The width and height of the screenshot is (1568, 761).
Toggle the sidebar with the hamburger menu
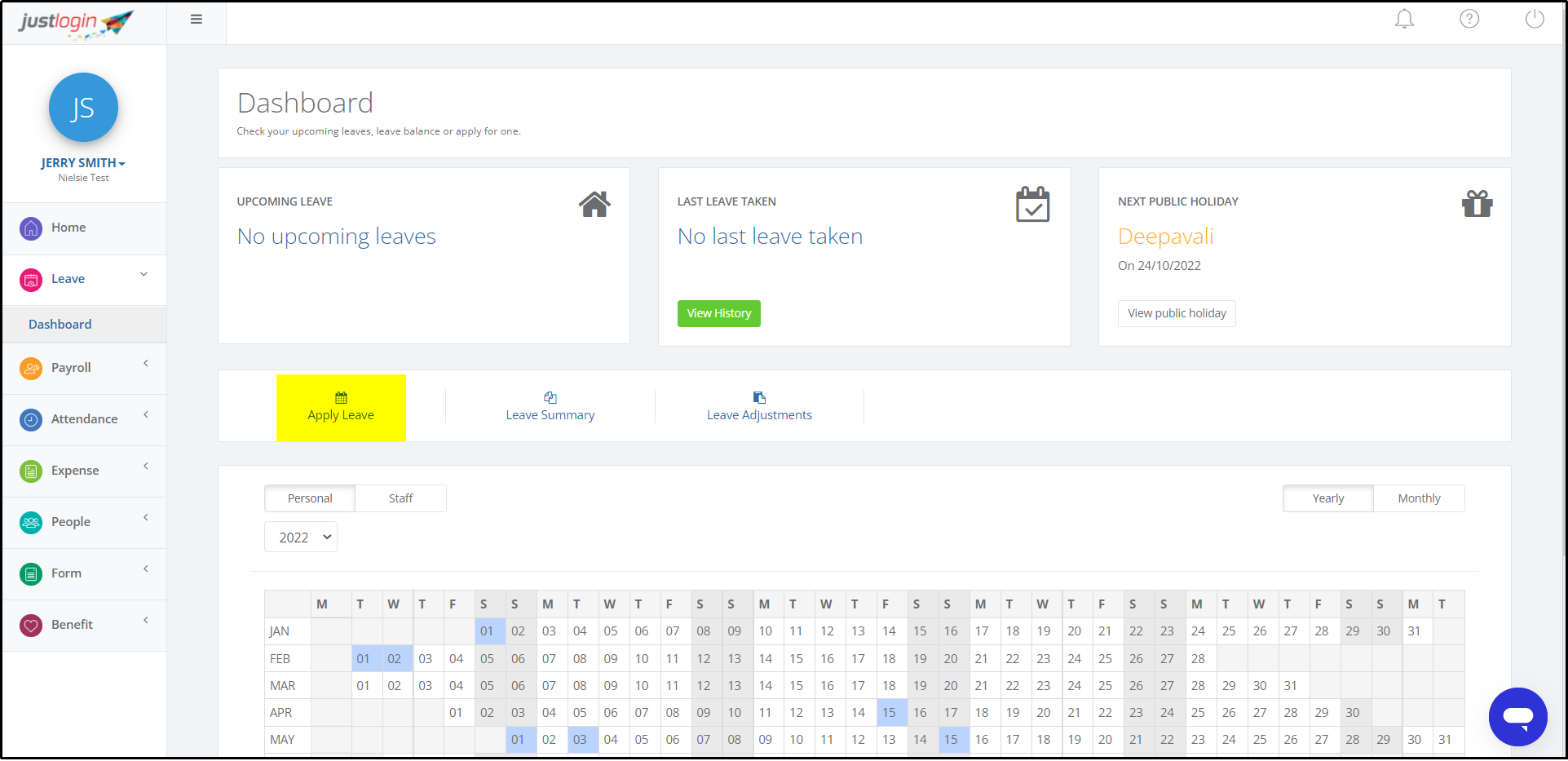point(196,18)
